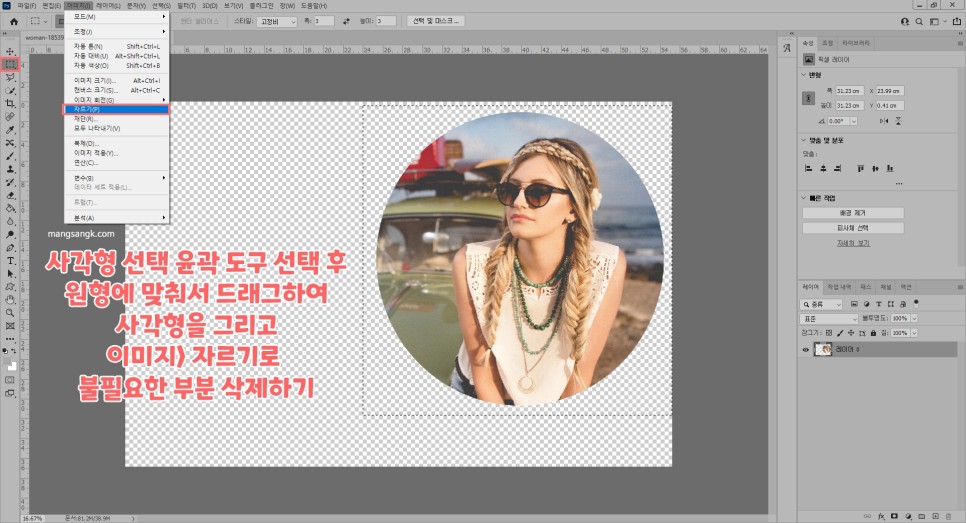Viewport: 966px width, 523px height.
Task: Select the Paint Bucket tool
Action: click(x=10, y=208)
